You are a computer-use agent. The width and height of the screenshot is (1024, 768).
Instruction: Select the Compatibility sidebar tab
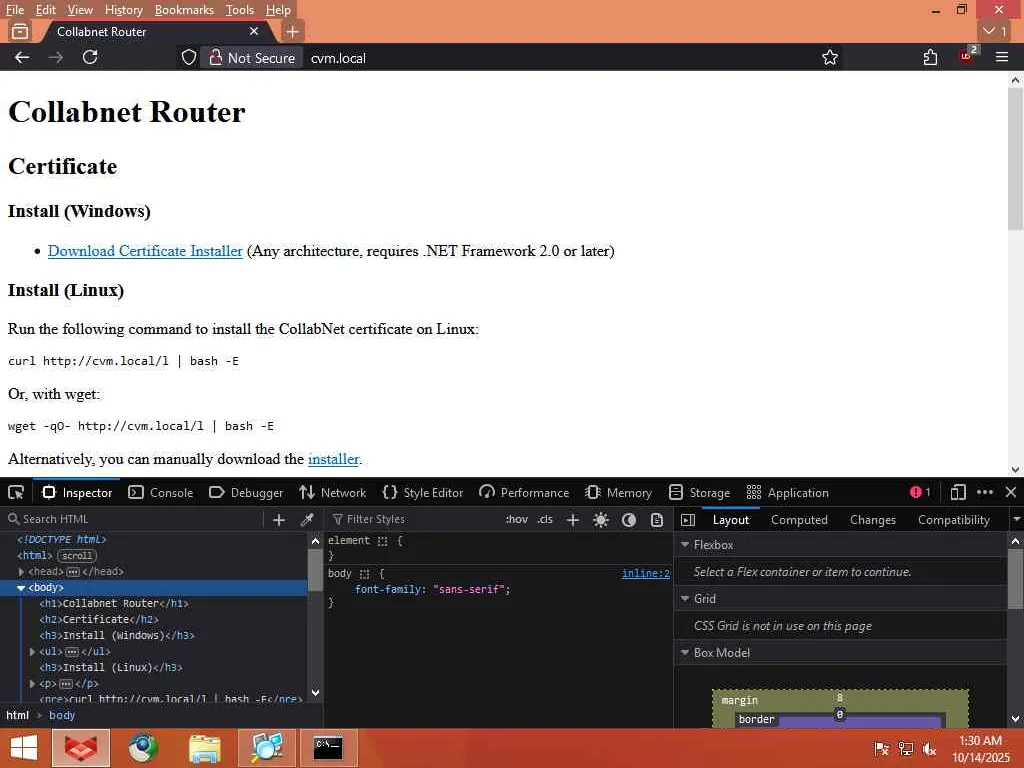tap(953, 520)
